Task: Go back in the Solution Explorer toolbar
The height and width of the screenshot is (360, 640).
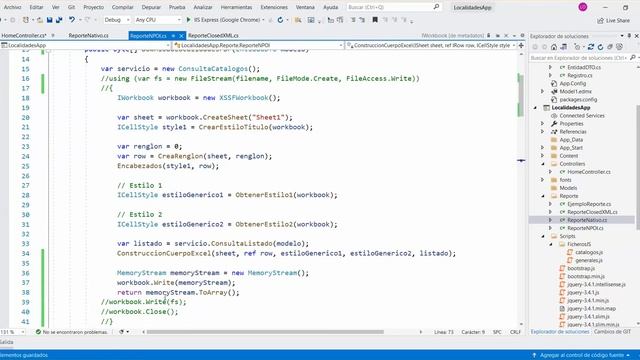Action: coord(535,47)
